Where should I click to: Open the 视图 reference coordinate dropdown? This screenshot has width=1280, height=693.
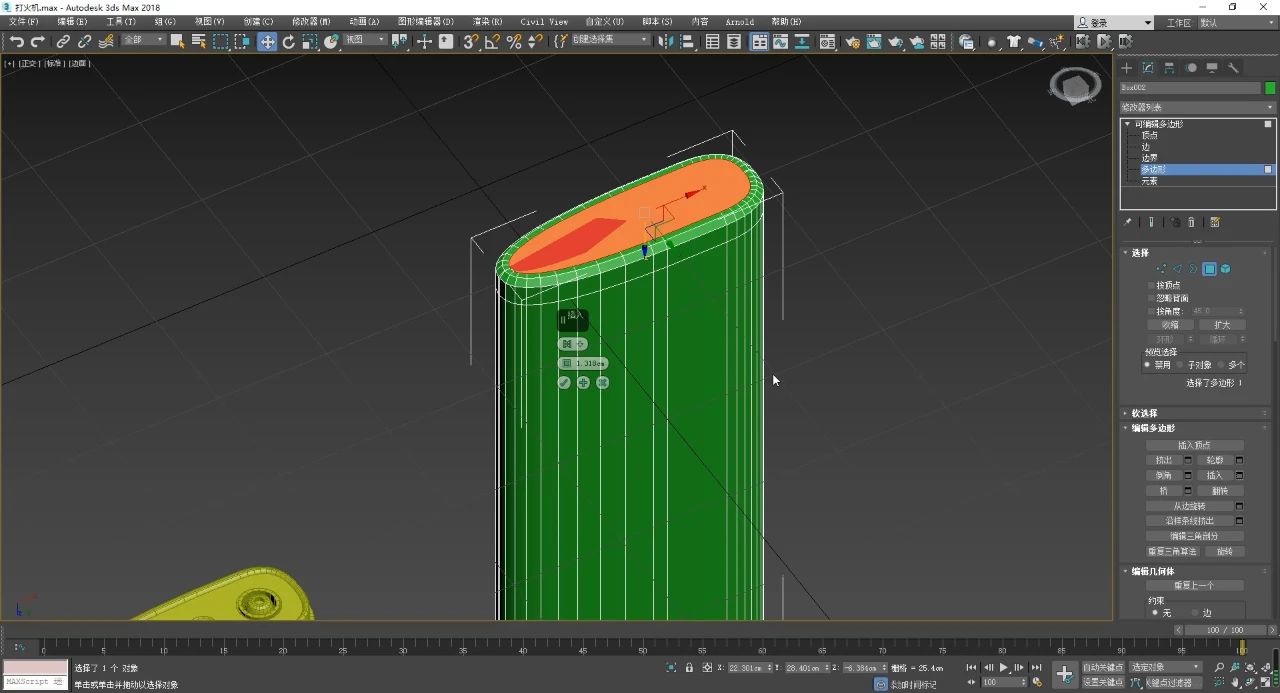tap(365, 41)
